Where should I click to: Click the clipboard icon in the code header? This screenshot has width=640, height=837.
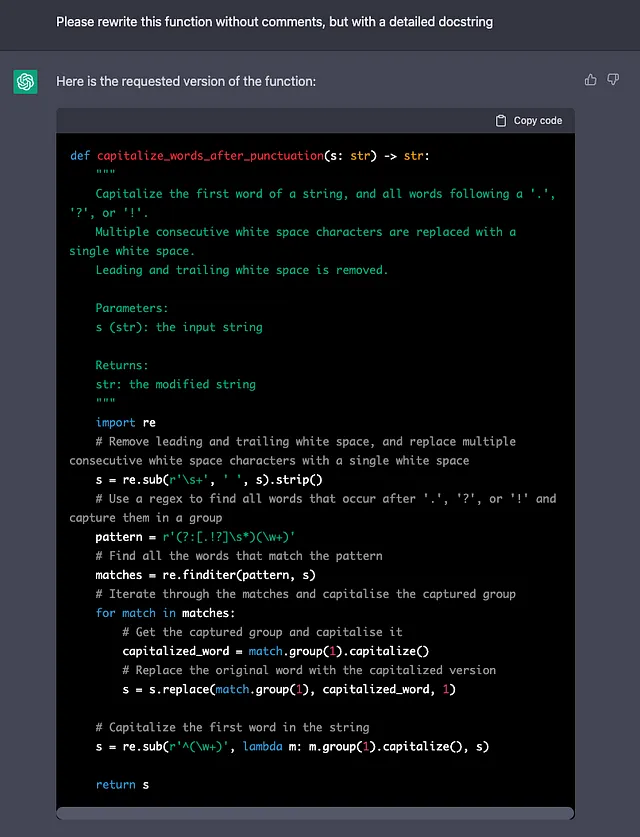click(501, 121)
